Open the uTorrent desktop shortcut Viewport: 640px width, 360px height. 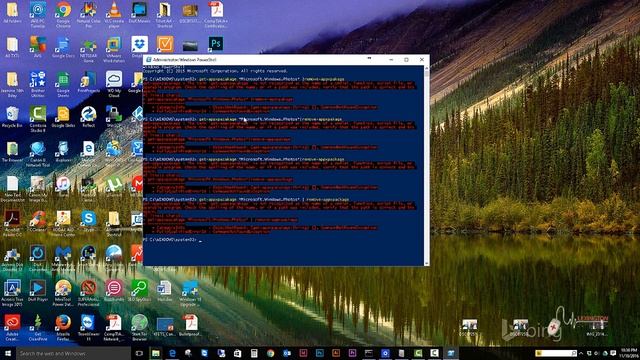[x=113, y=187]
